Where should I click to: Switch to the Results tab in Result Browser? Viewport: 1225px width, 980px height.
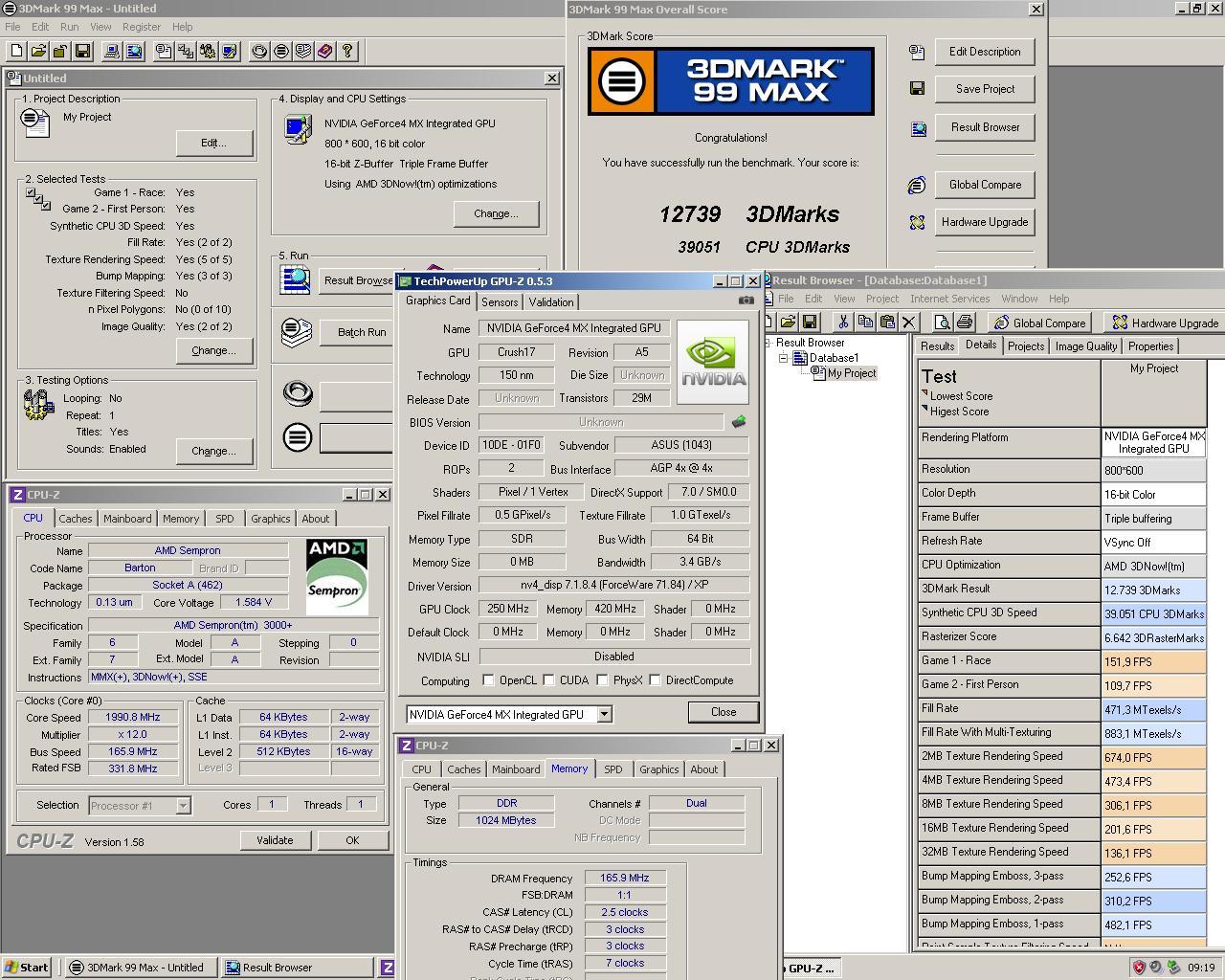point(937,346)
